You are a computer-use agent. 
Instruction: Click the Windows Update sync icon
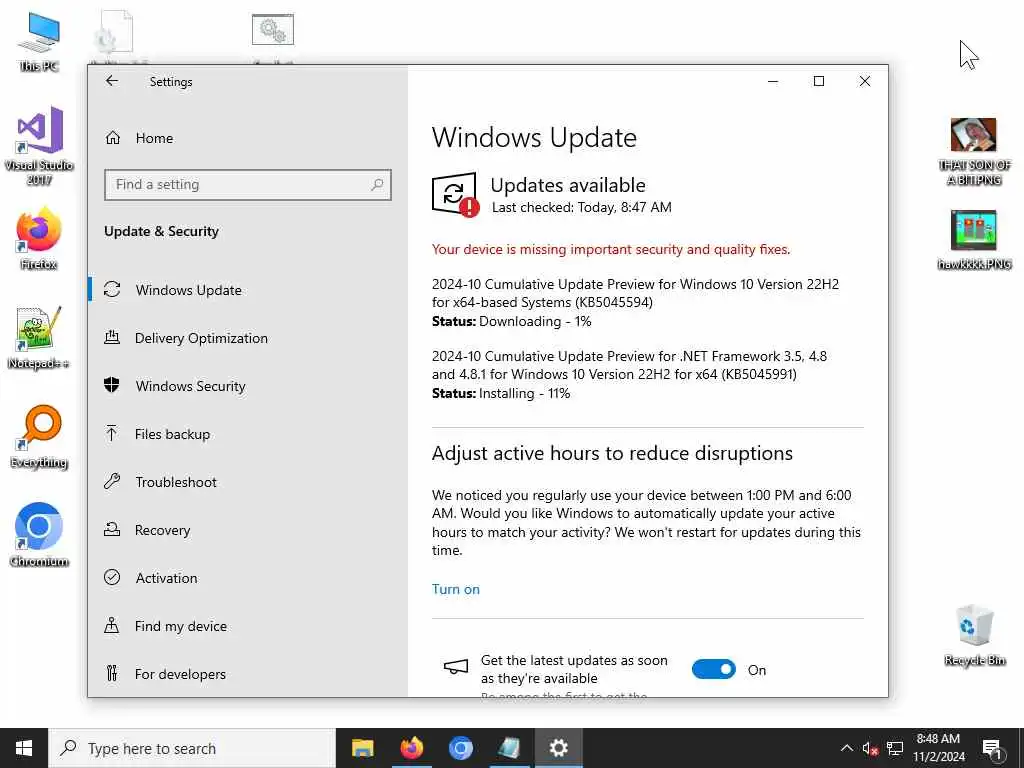click(x=112, y=289)
